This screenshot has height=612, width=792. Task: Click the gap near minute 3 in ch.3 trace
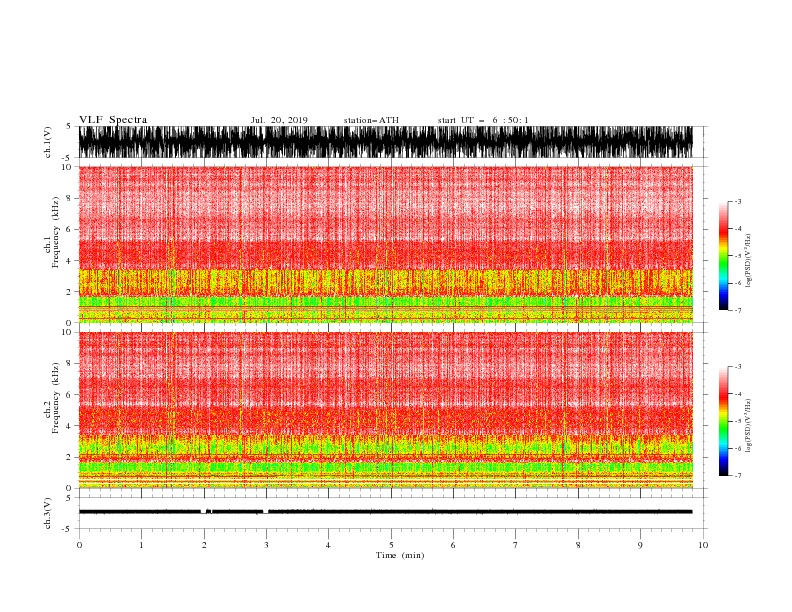[x=266, y=512]
